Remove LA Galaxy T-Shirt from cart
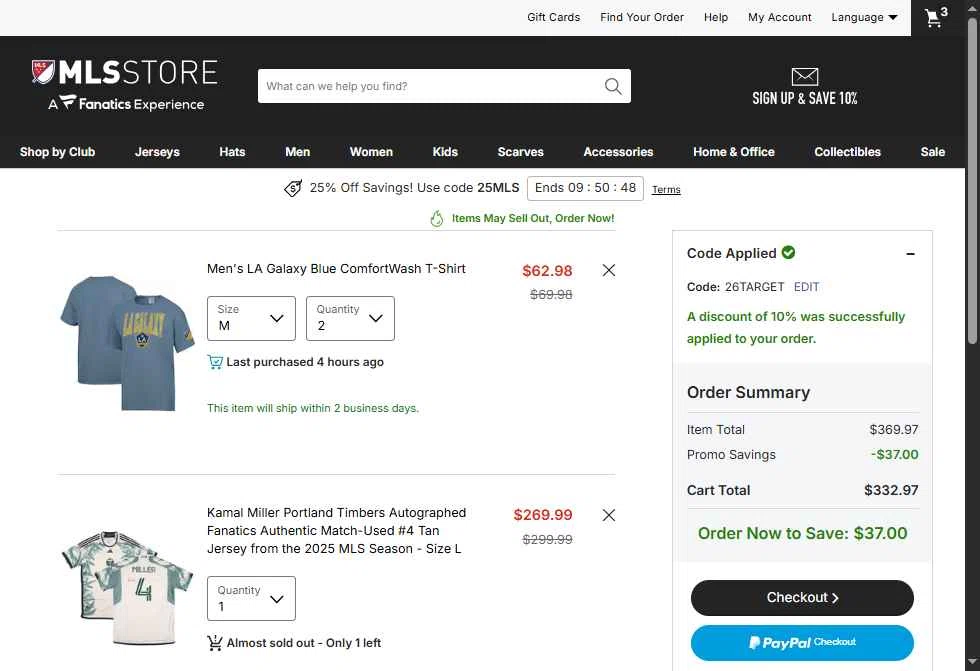This screenshot has width=980, height=671. click(x=609, y=270)
